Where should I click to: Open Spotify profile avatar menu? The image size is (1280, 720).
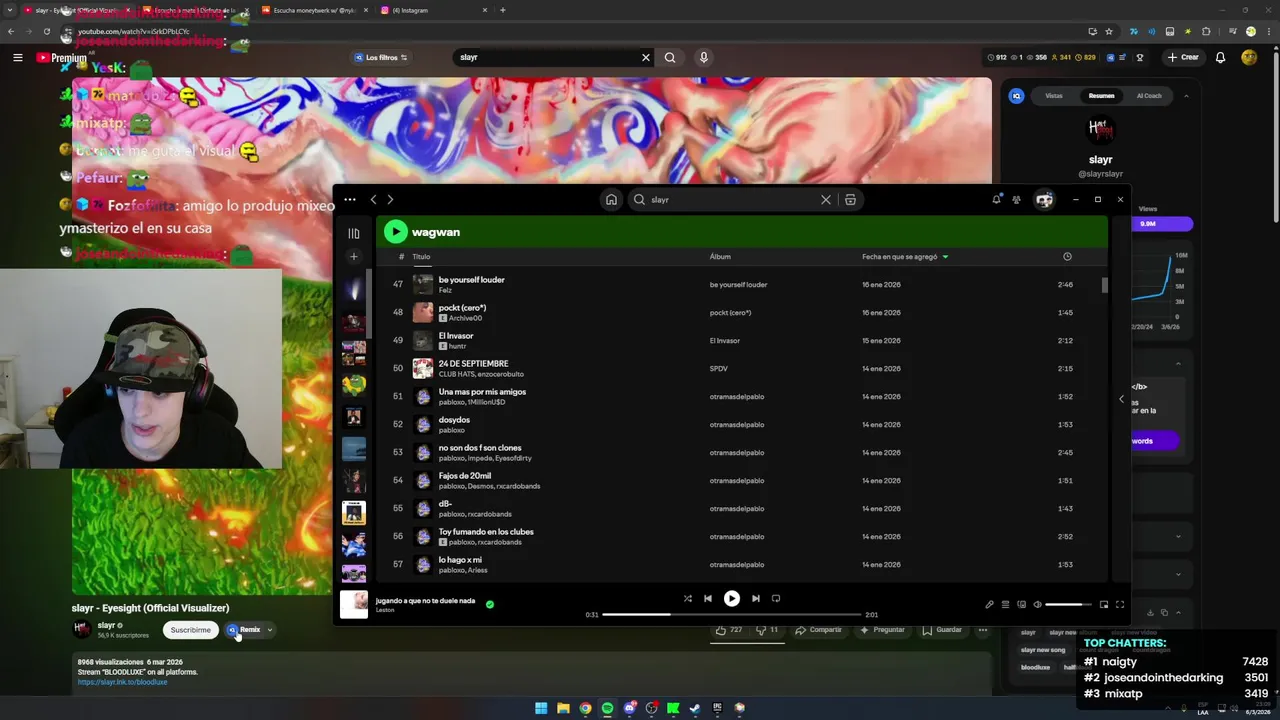1045,200
